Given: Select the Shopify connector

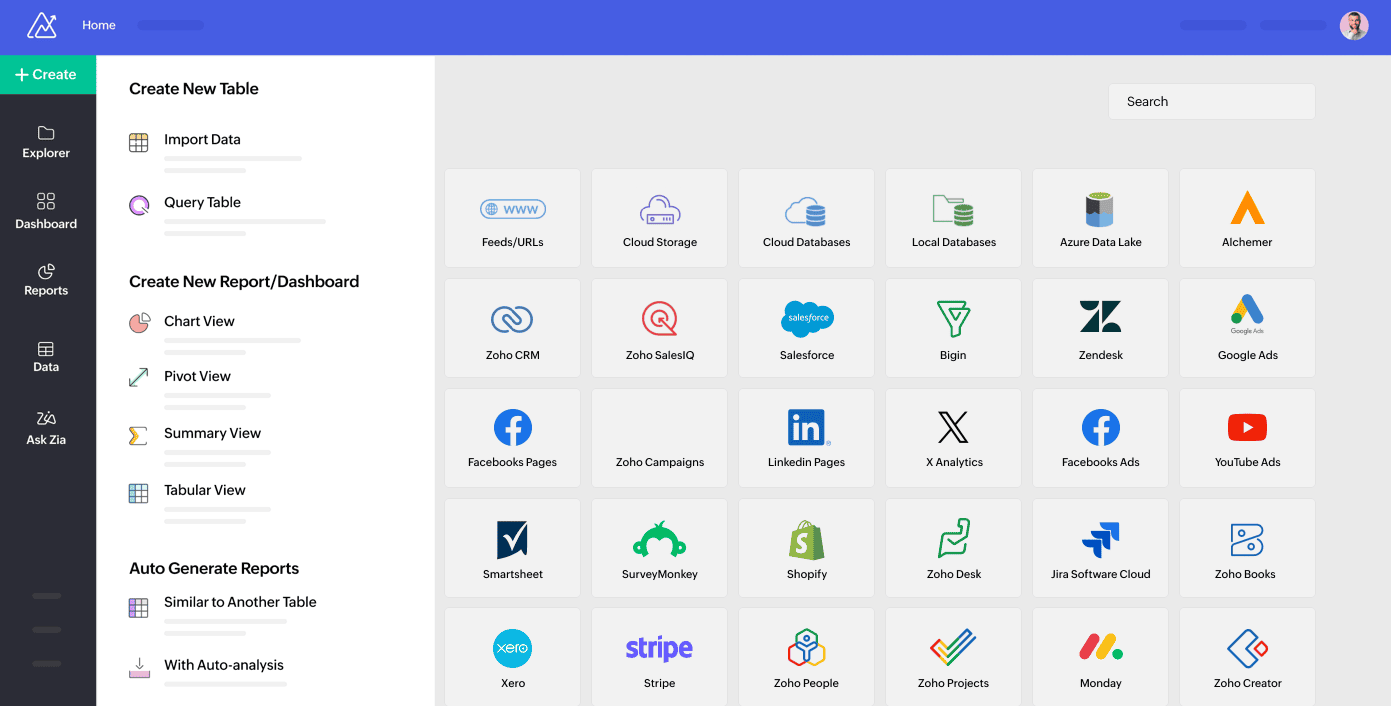Looking at the screenshot, I should [806, 548].
